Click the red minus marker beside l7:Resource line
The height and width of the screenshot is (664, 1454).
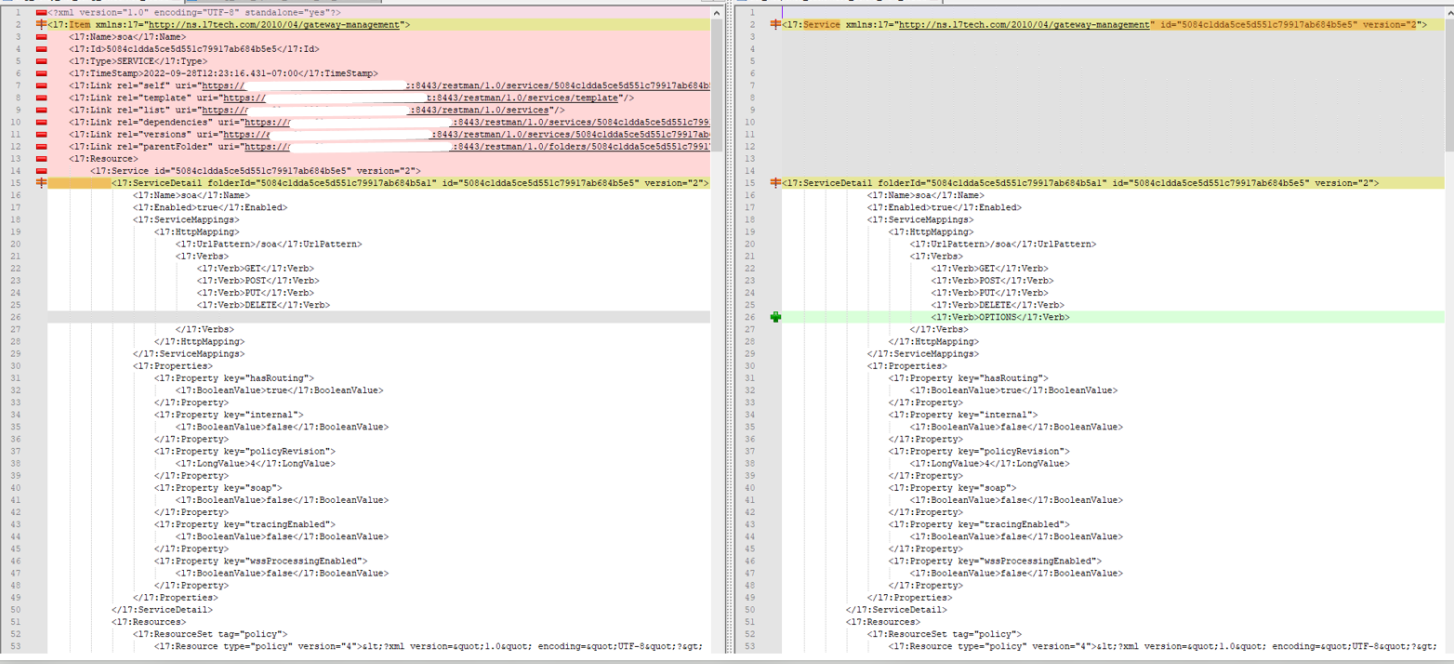40,158
